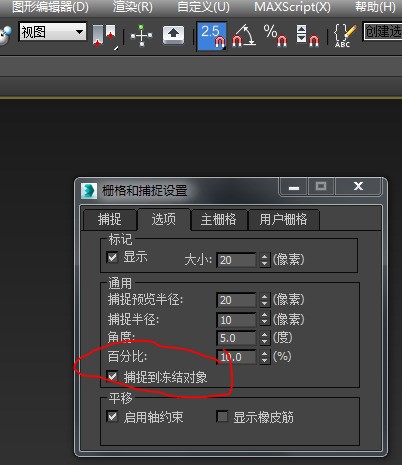
Task: Toggle the Angle Snap icon
Action: [244, 36]
